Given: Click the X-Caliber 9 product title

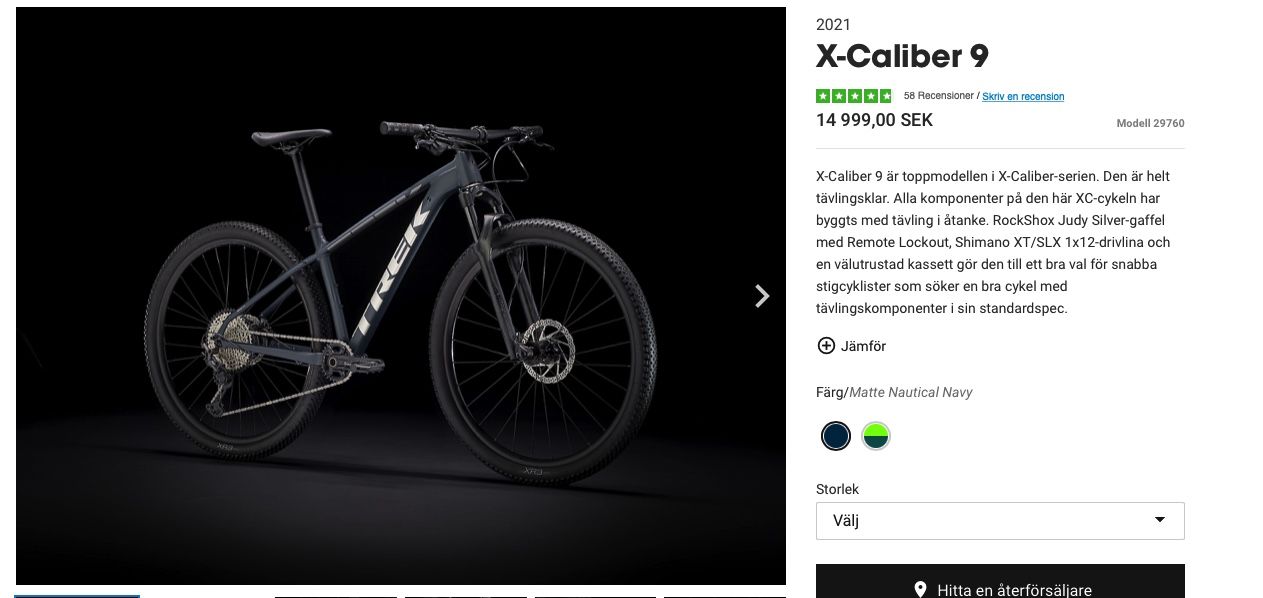Looking at the screenshot, I should (x=902, y=56).
